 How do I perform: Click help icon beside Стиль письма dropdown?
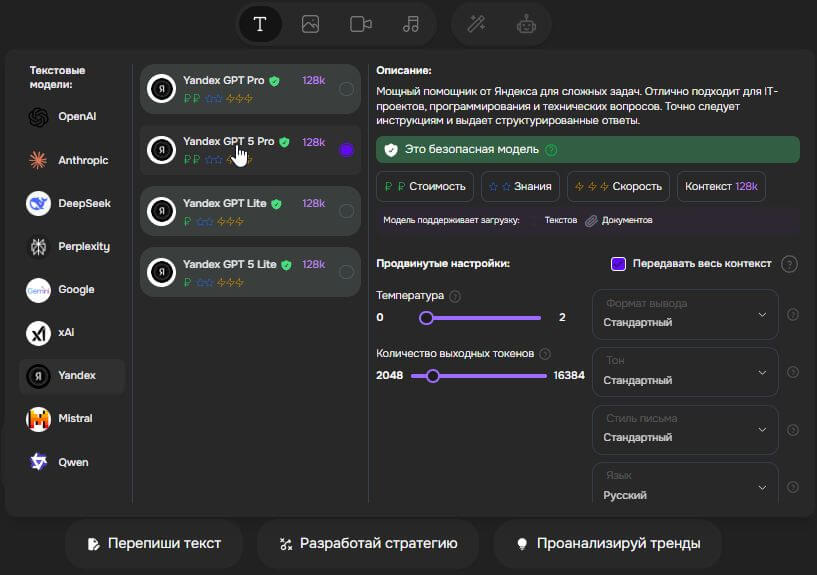[793, 430]
